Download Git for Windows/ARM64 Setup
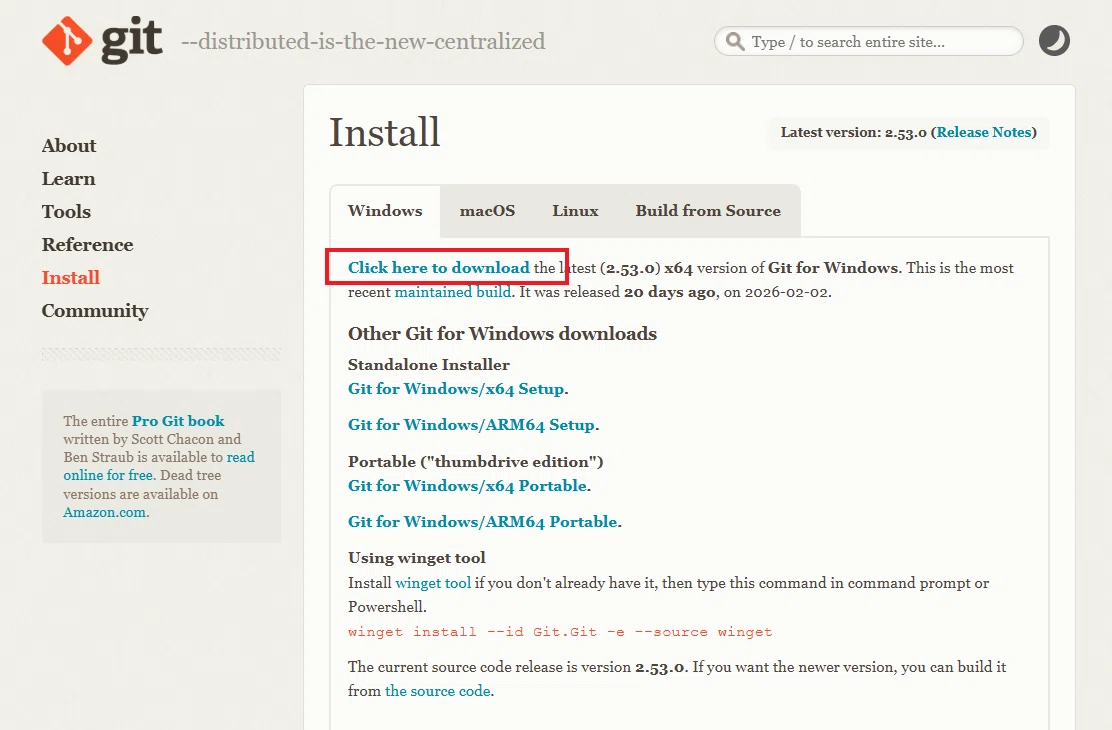This screenshot has width=1112, height=730. 472,425
